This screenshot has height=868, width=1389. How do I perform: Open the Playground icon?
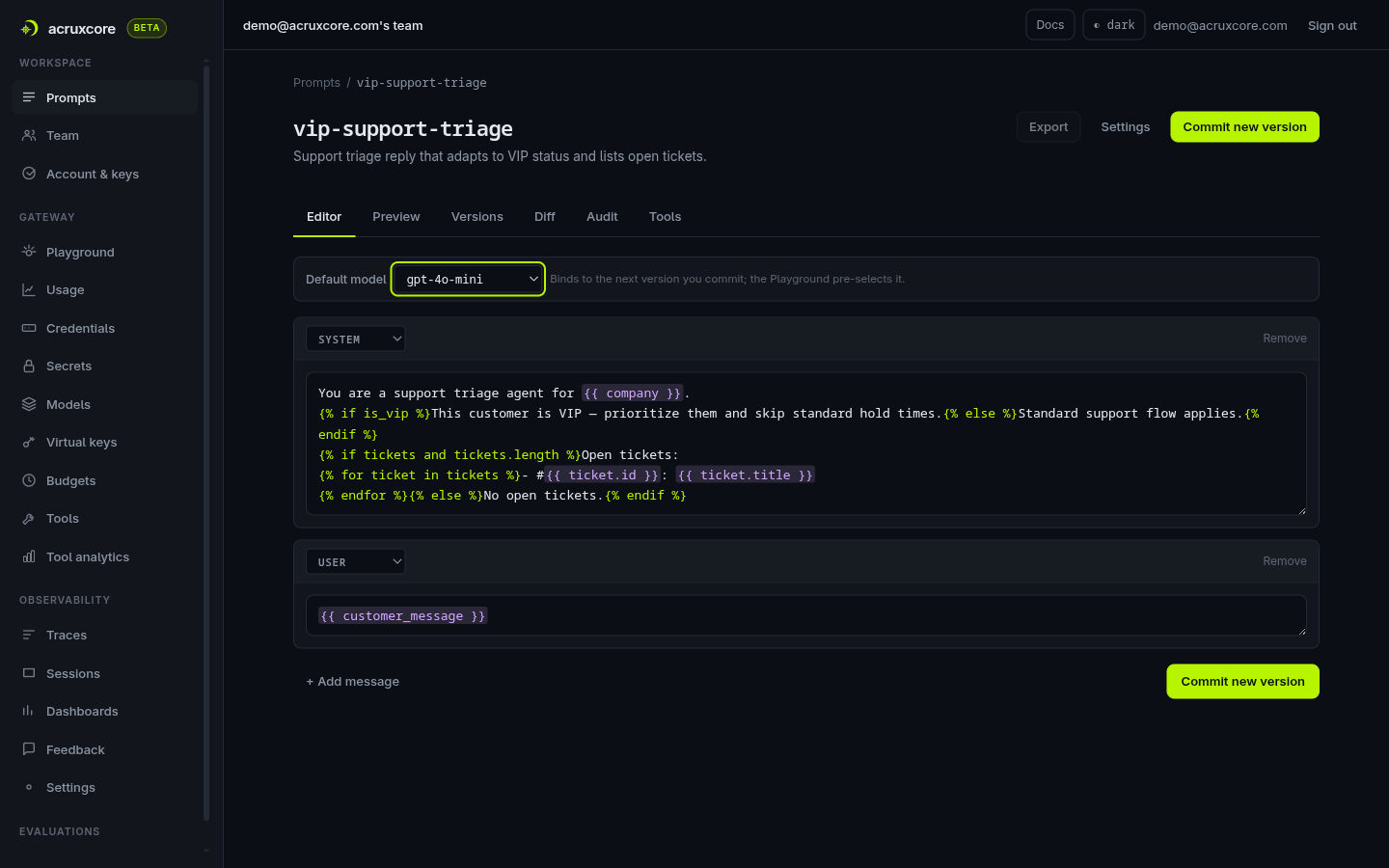29,252
